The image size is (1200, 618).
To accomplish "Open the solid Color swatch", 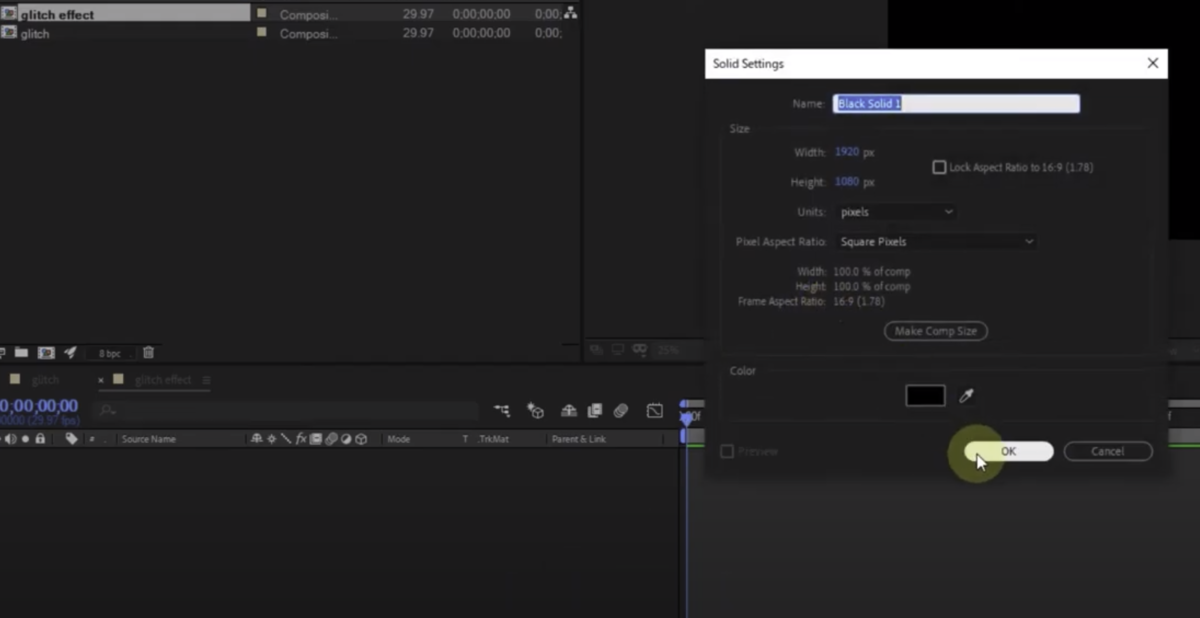I will pos(925,396).
